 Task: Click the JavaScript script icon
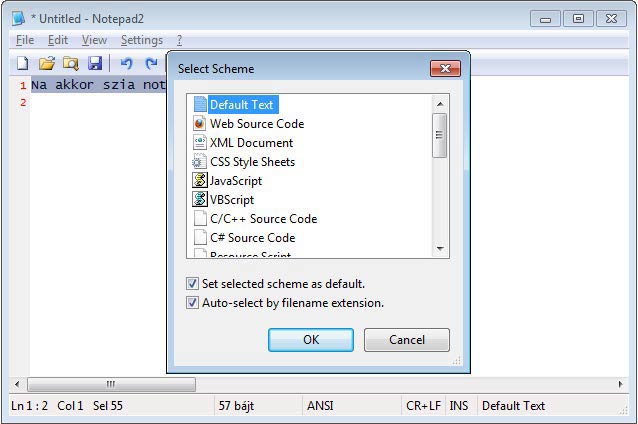[200, 180]
